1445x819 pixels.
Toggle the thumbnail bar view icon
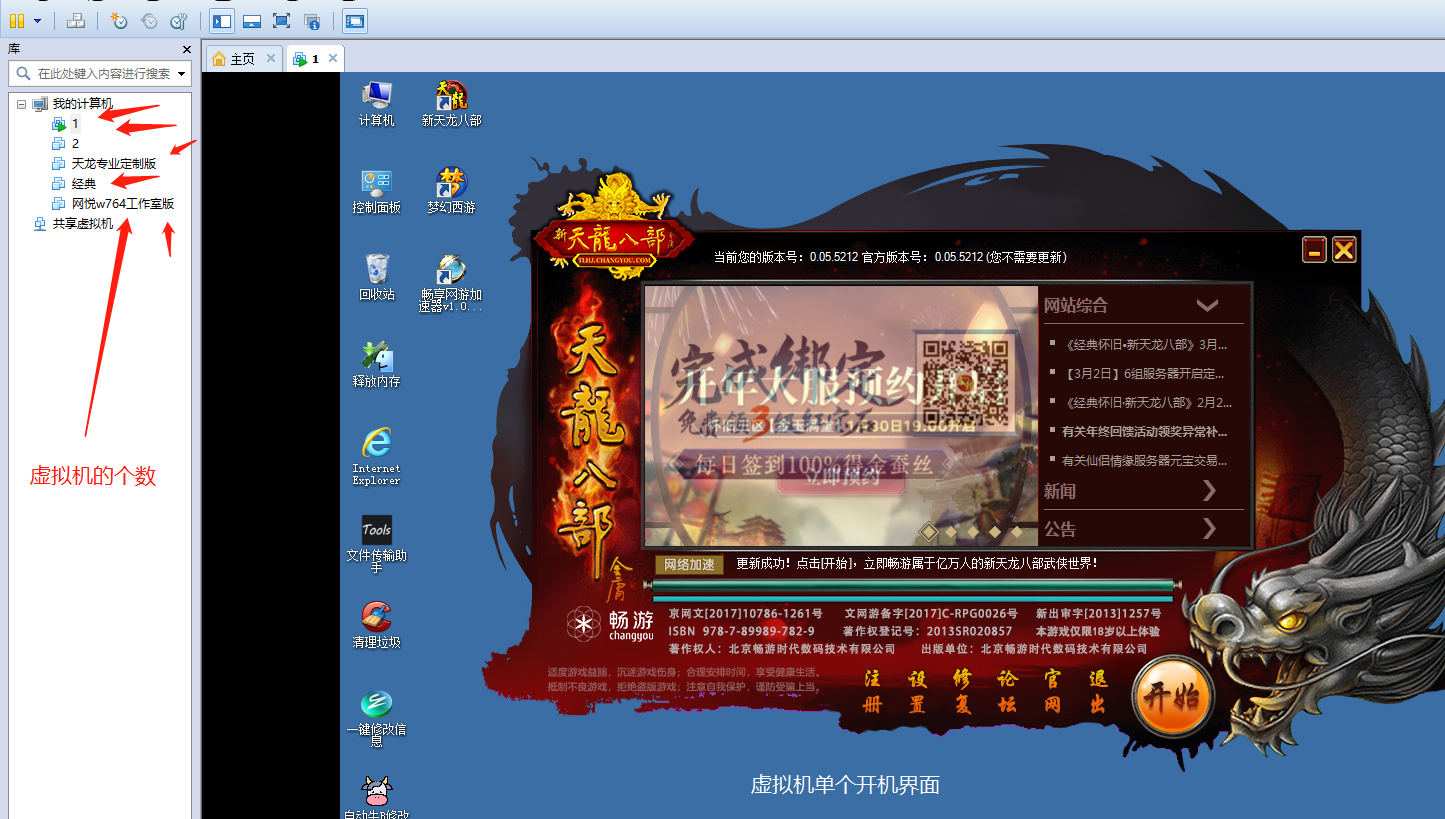point(252,20)
